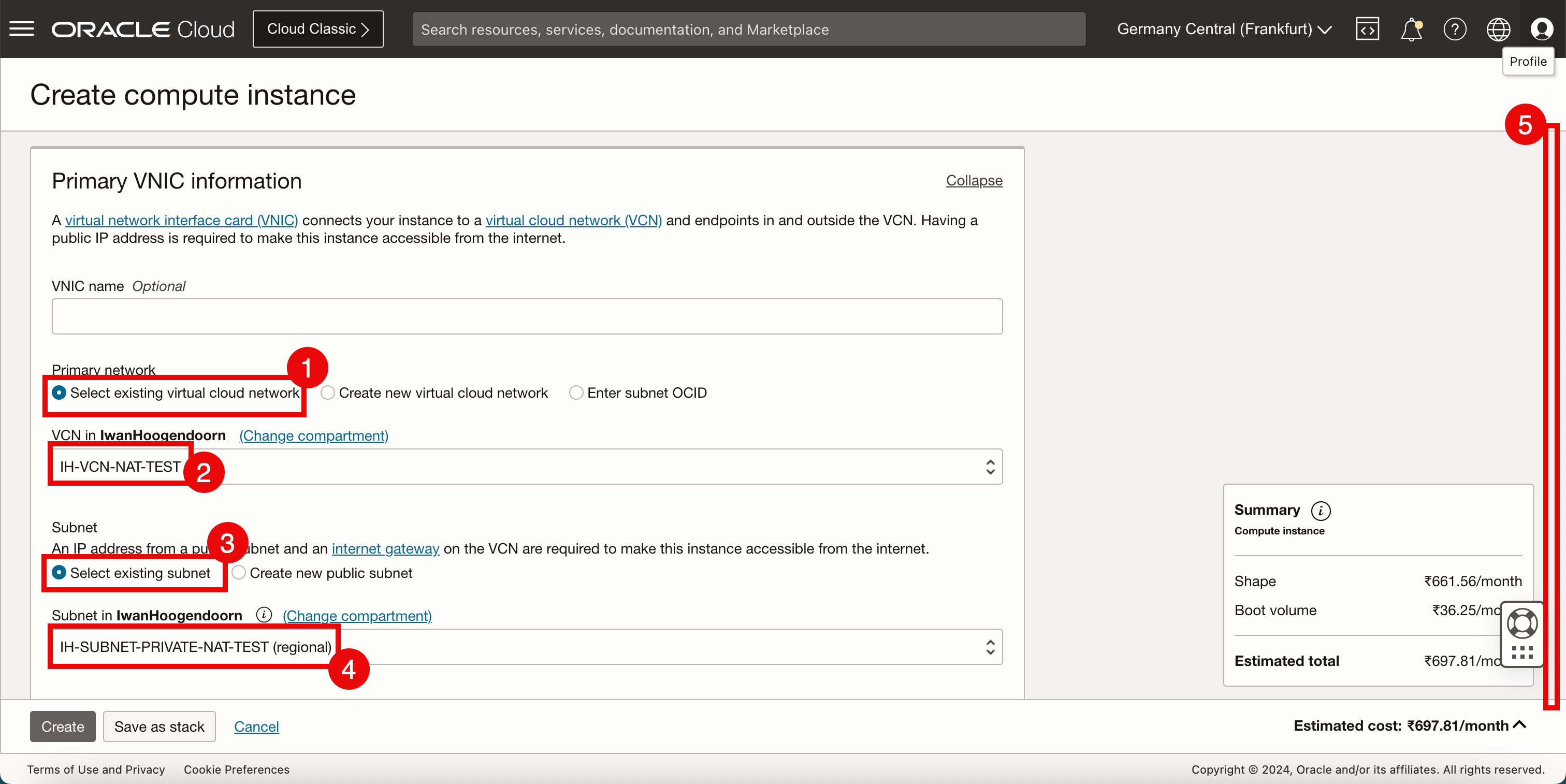The width and height of the screenshot is (1566, 784).
Task: Click the help question mark icon
Action: tap(1455, 29)
